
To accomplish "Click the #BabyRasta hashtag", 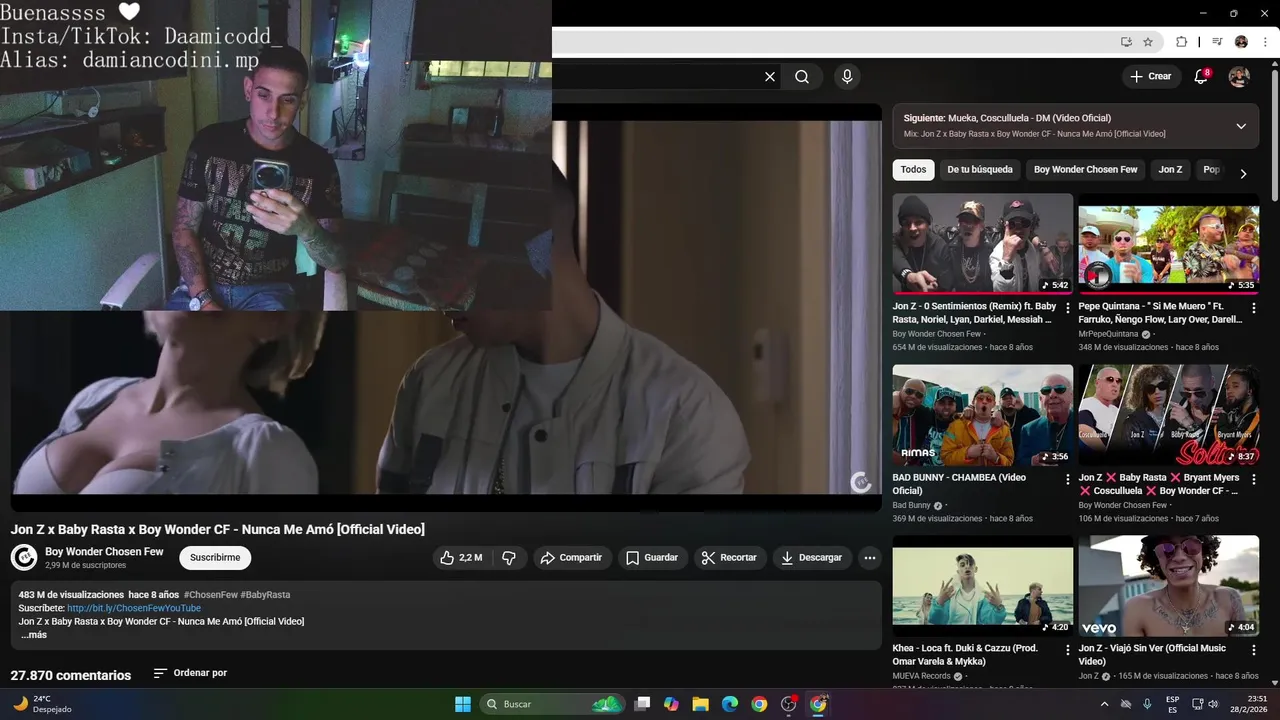I will pyautogui.click(x=265, y=595).
